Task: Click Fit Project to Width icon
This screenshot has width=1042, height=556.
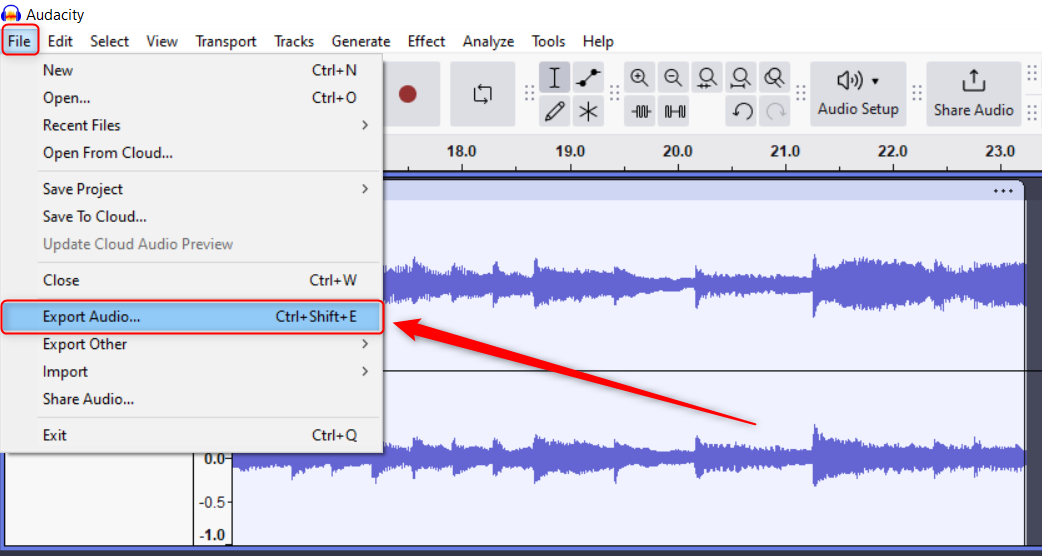Action: pyautogui.click(x=740, y=78)
